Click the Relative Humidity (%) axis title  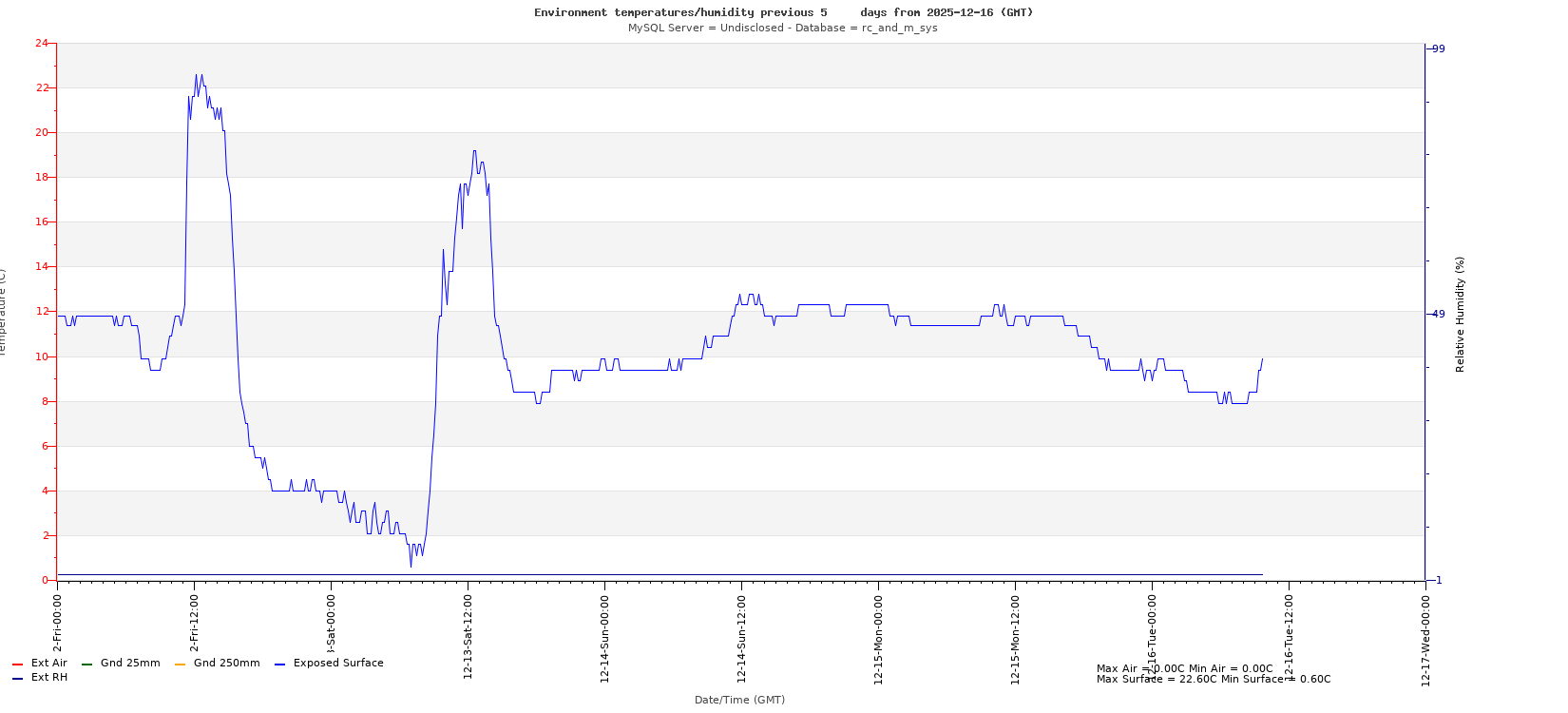pyautogui.click(x=1461, y=314)
